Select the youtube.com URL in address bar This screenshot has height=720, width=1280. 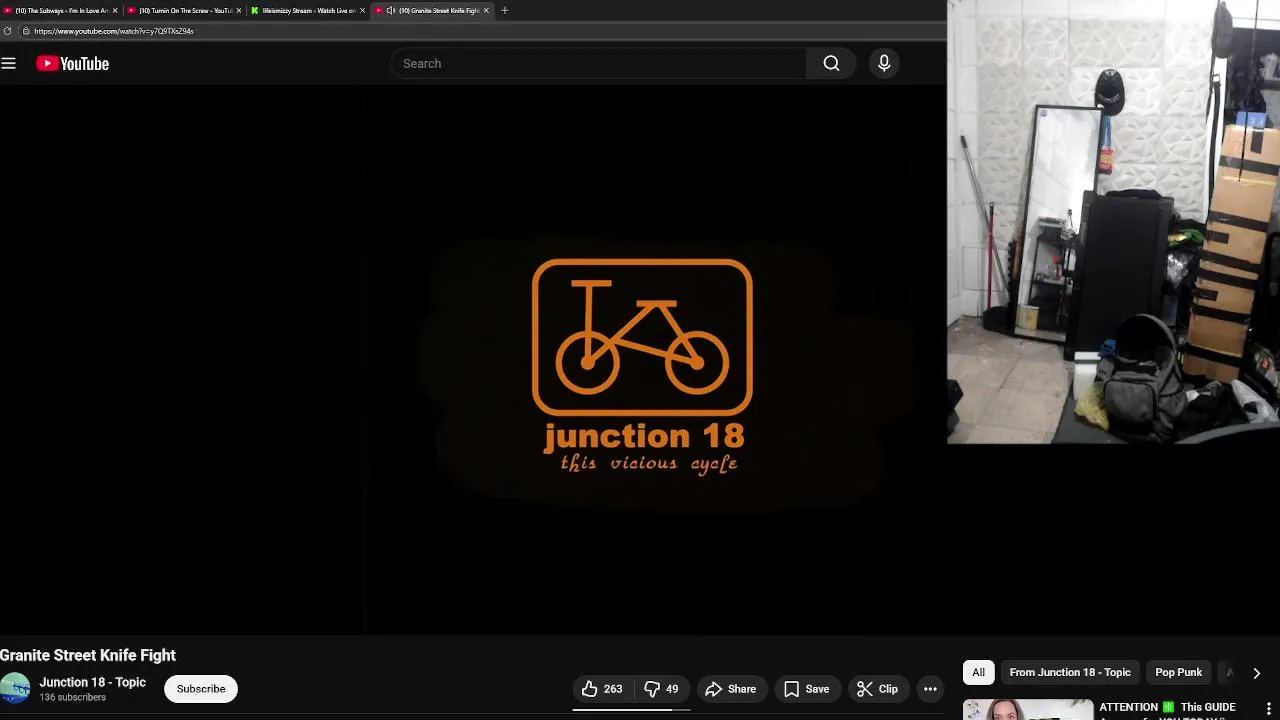pyautogui.click(x=113, y=31)
